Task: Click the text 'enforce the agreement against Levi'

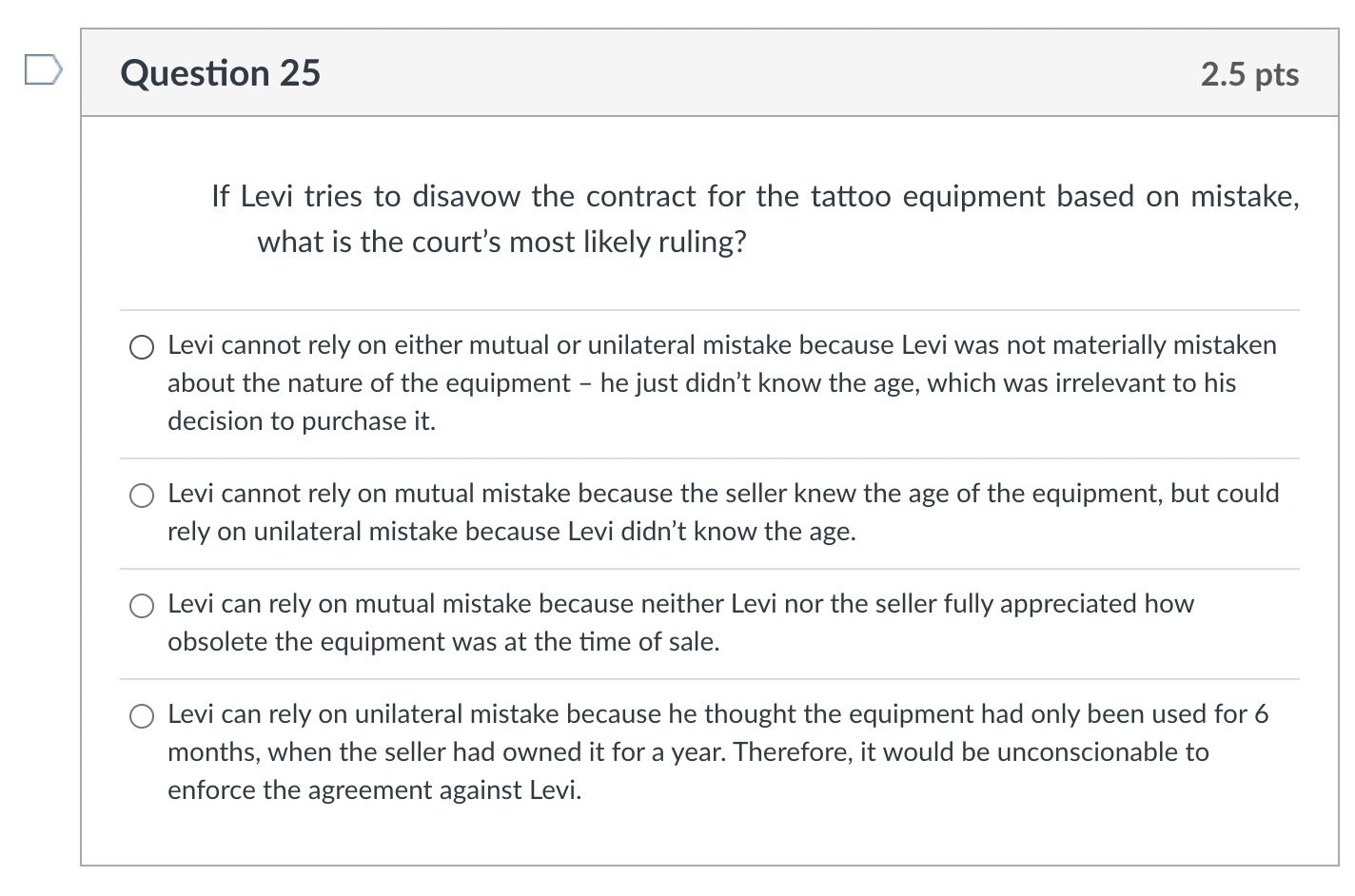Action: pos(374,789)
